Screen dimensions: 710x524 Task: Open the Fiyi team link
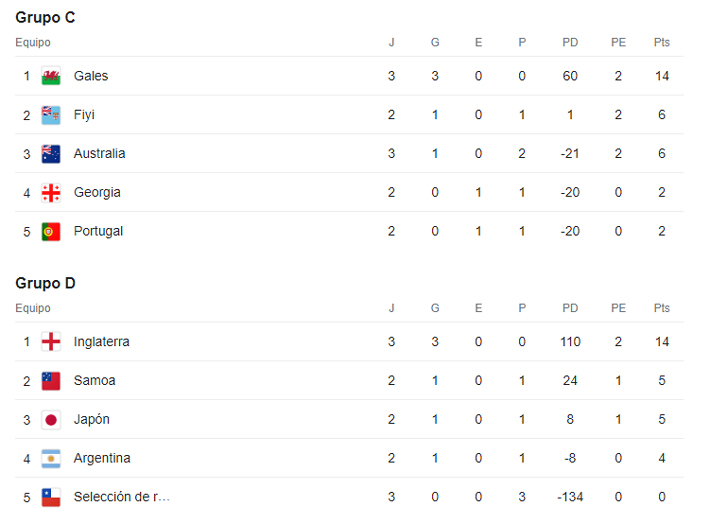[x=84, y=115]
